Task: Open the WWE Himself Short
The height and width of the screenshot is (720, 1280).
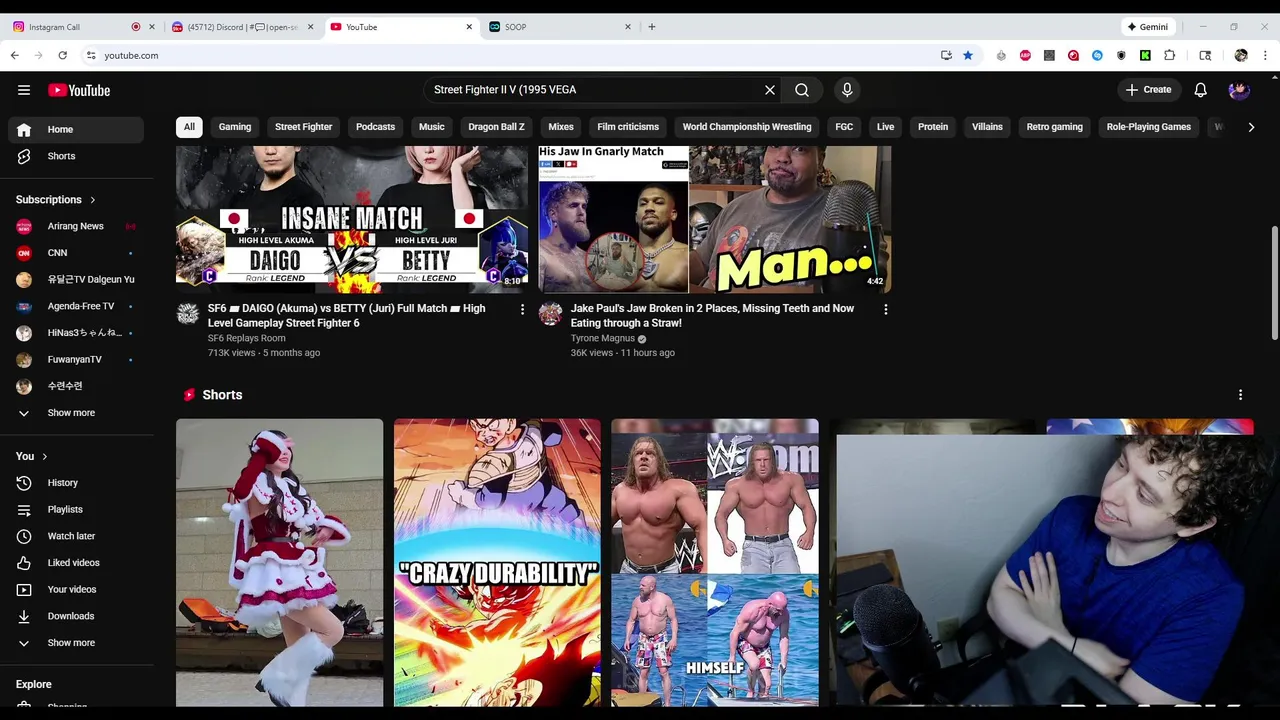Action: pos(715,562)
